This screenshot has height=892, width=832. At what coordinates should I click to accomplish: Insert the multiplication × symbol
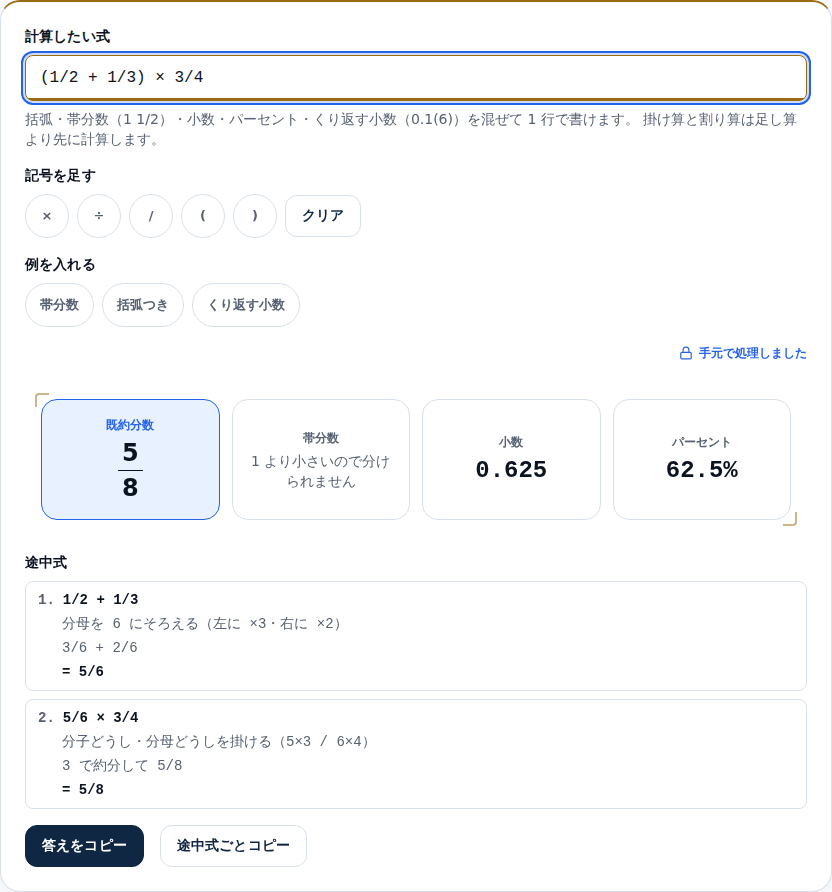[x=47, y=216]
